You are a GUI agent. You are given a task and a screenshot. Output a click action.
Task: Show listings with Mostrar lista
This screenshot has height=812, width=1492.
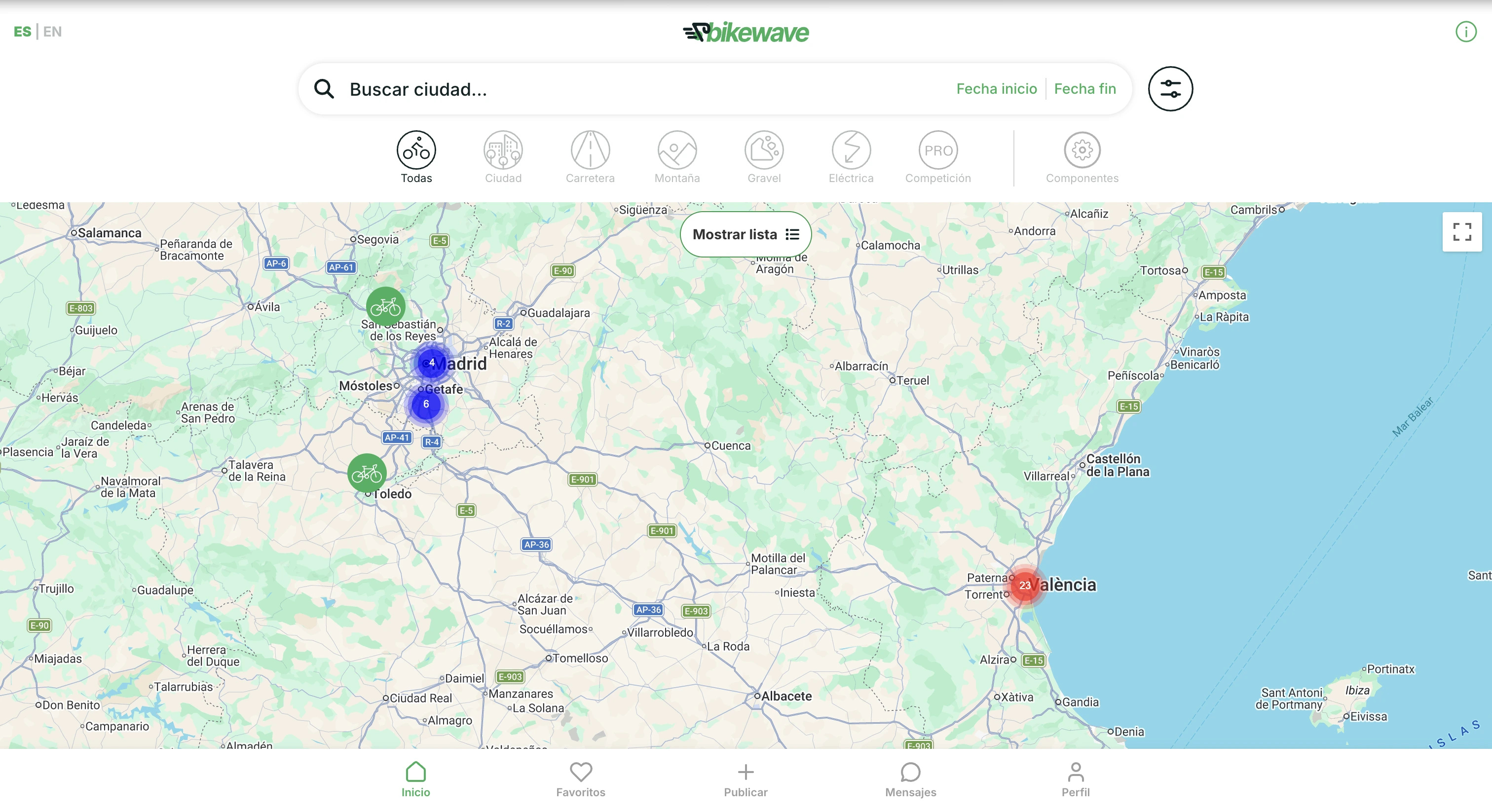tap(746, 234)
